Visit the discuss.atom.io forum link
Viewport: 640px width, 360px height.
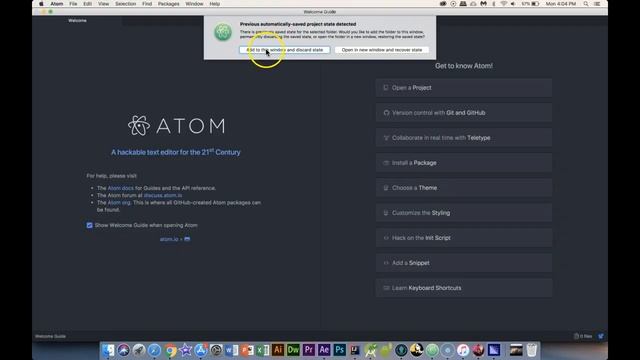[x=163, y=196]
